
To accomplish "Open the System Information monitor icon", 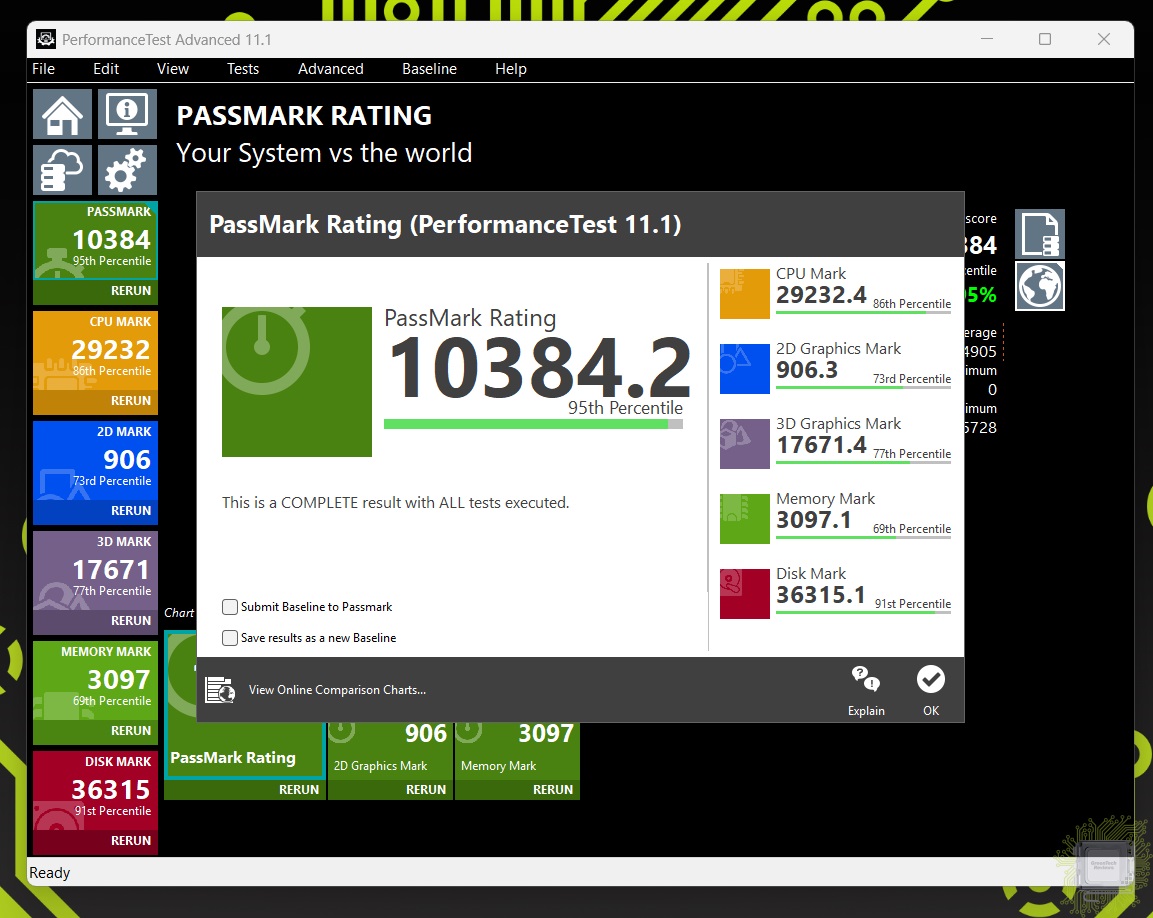I will 127,114.
